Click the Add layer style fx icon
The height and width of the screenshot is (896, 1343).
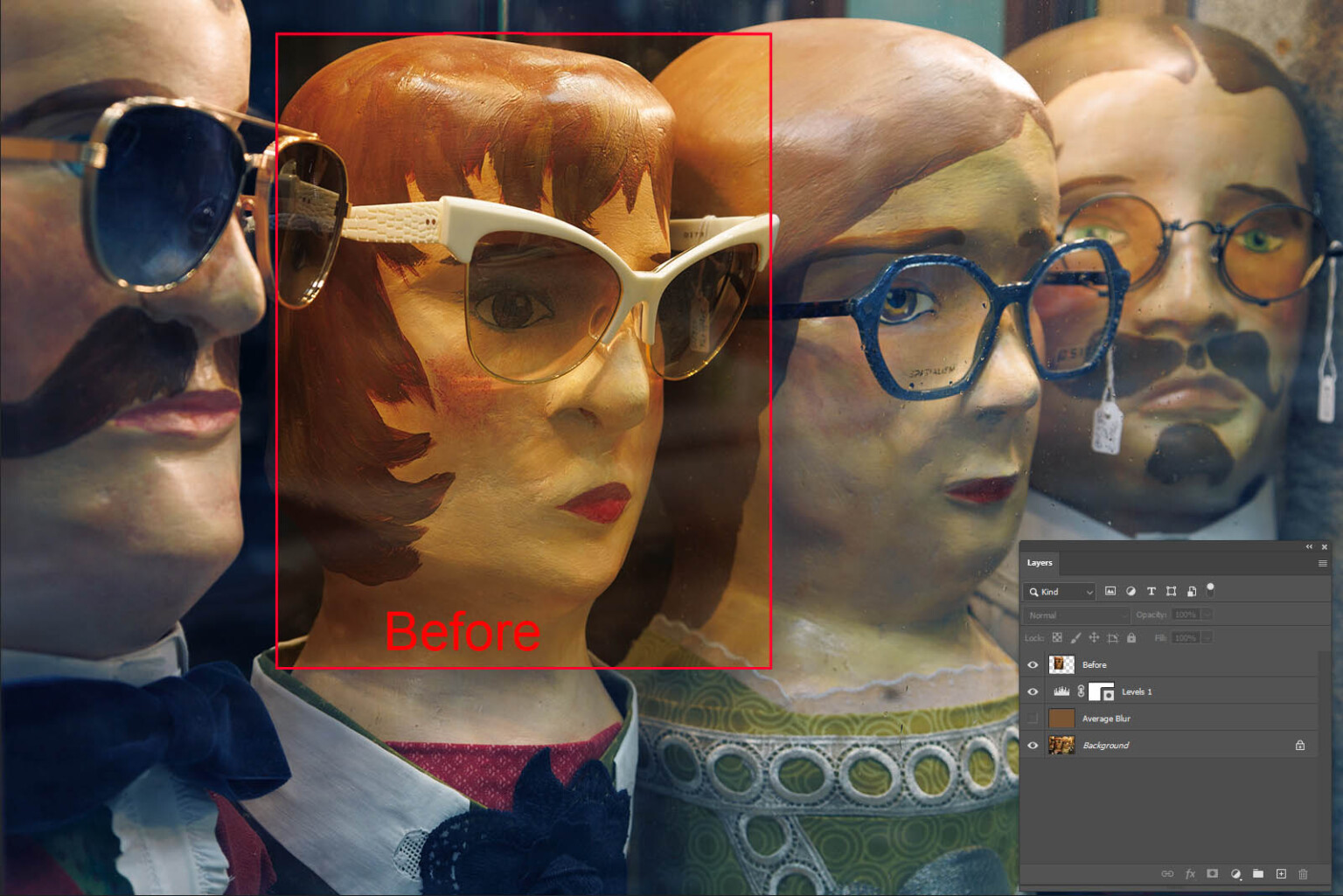click(x=1190, y=873)
